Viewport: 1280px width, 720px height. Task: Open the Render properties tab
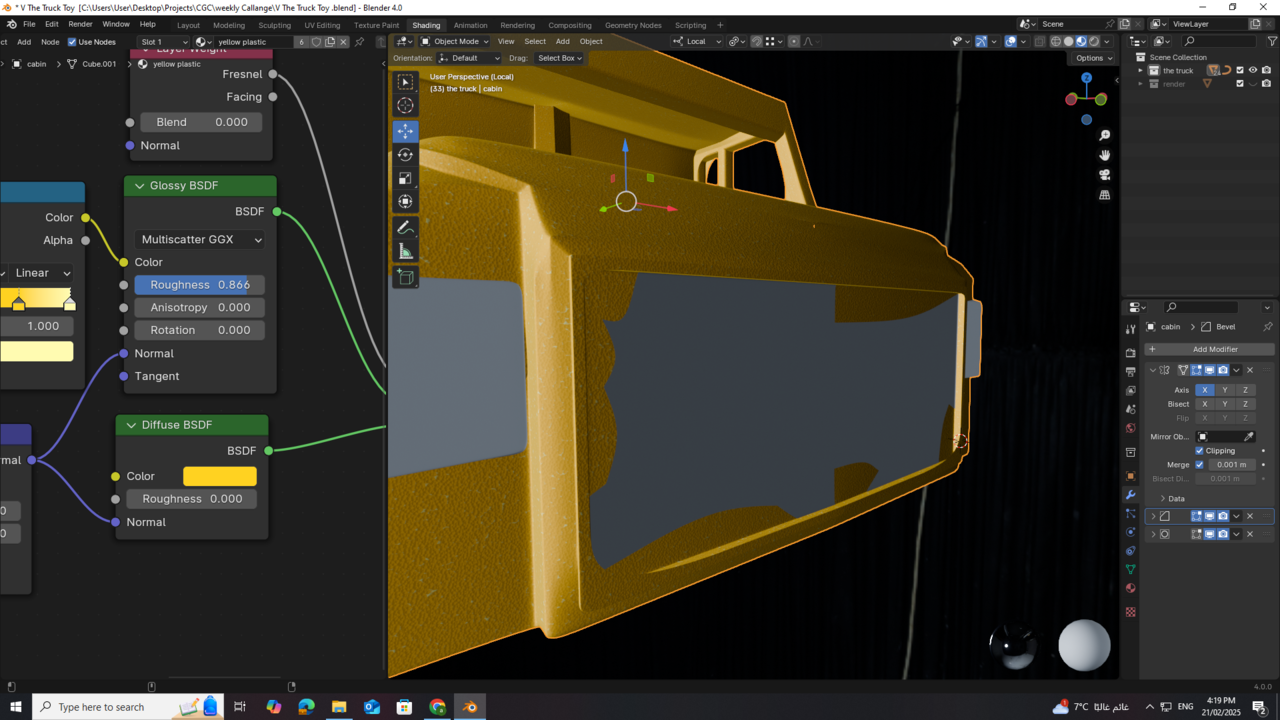tap(1131, 353)
